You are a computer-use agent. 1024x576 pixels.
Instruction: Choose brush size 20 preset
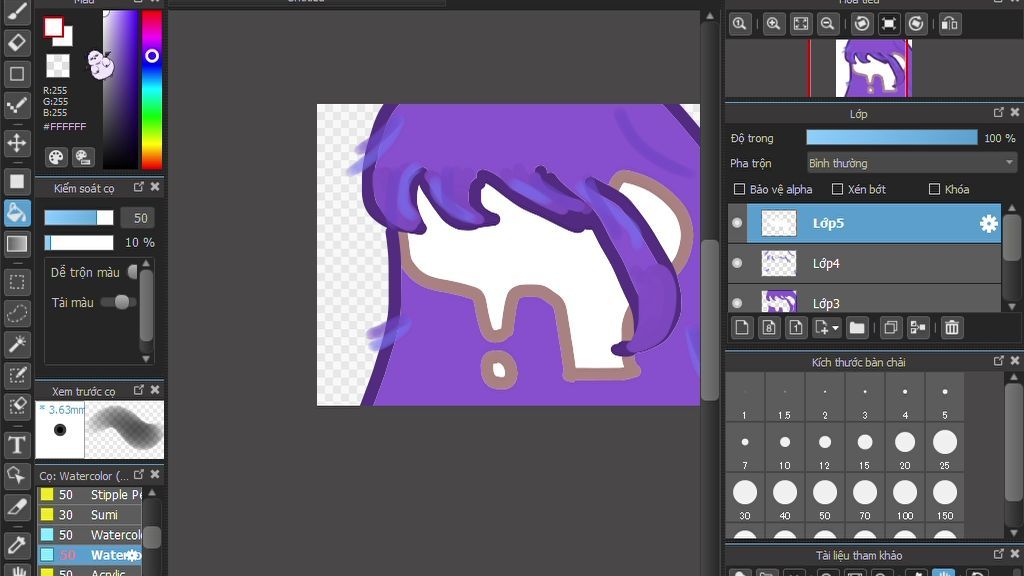[x=904, y=443]
